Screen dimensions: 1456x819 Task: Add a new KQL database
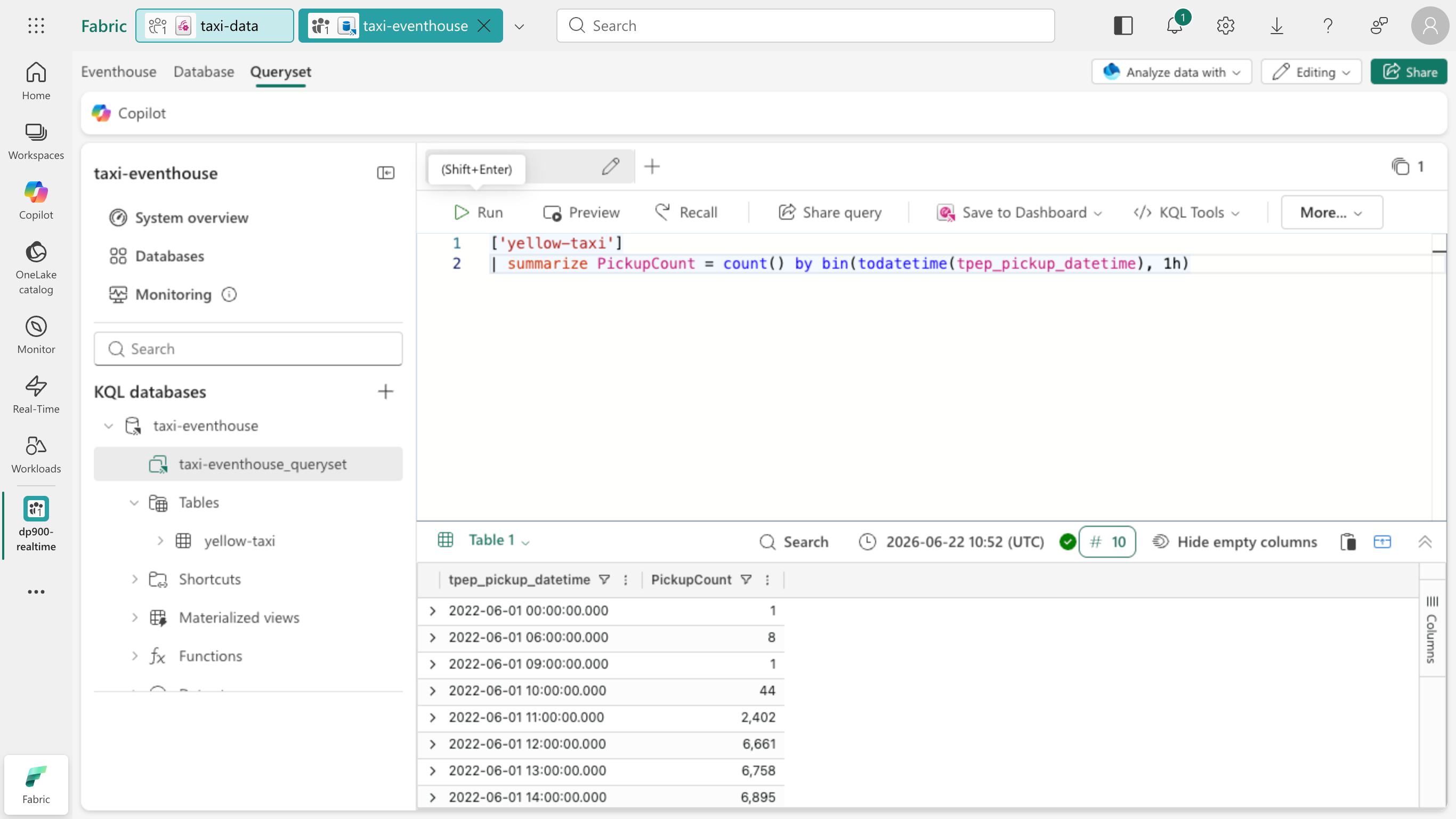385,391
